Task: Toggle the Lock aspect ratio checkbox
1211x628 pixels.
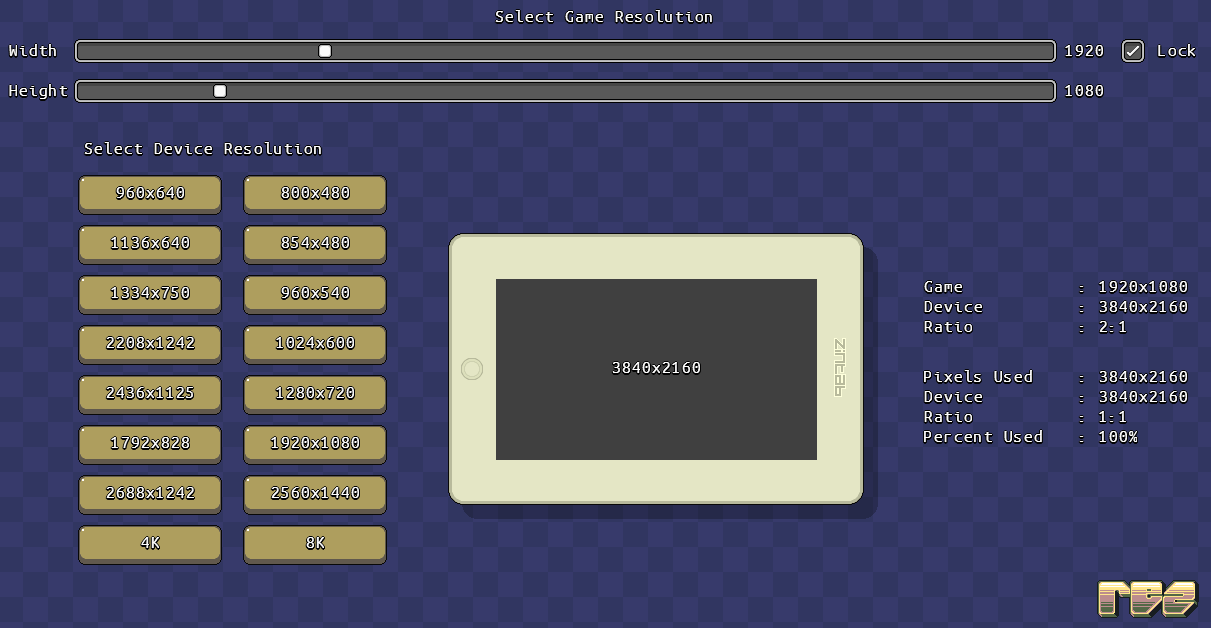Action: point(1132,51)
